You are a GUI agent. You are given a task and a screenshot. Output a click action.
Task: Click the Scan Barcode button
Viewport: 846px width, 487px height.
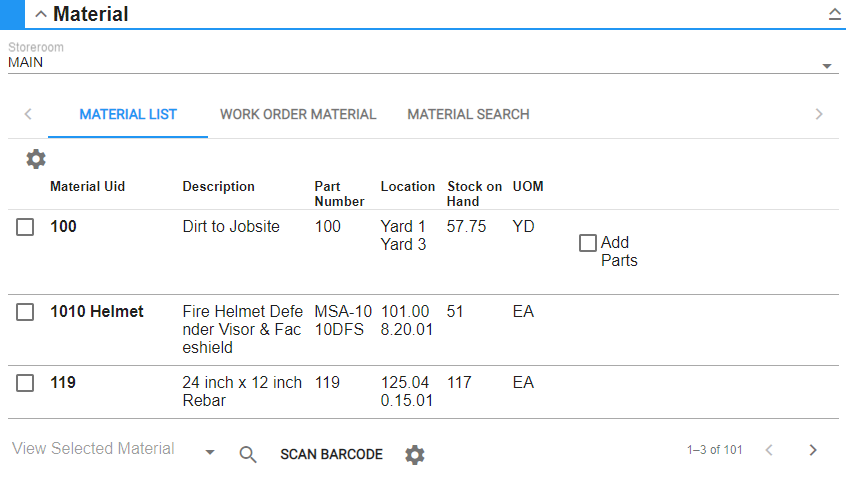pyautogui.click(x=331, y=454)
